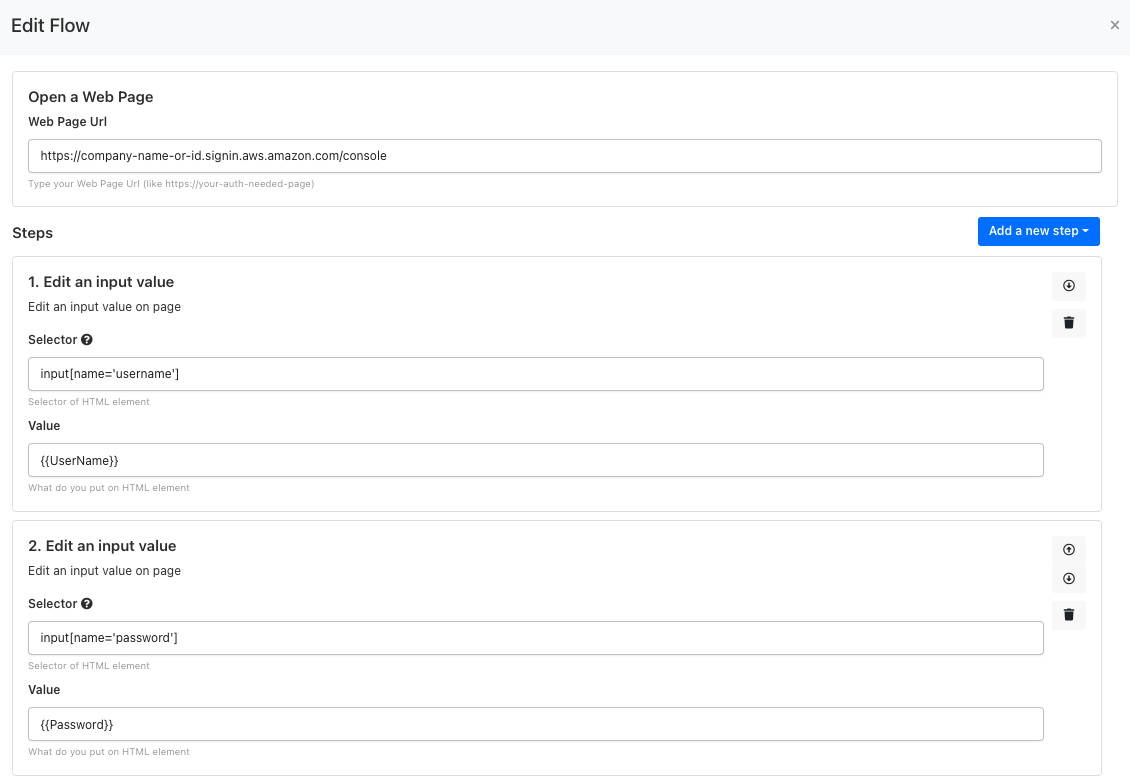Image resolution: width=1130 pixels, height=781 pixels.
Task: Click the Selector label in step 1
Action: 52,340
